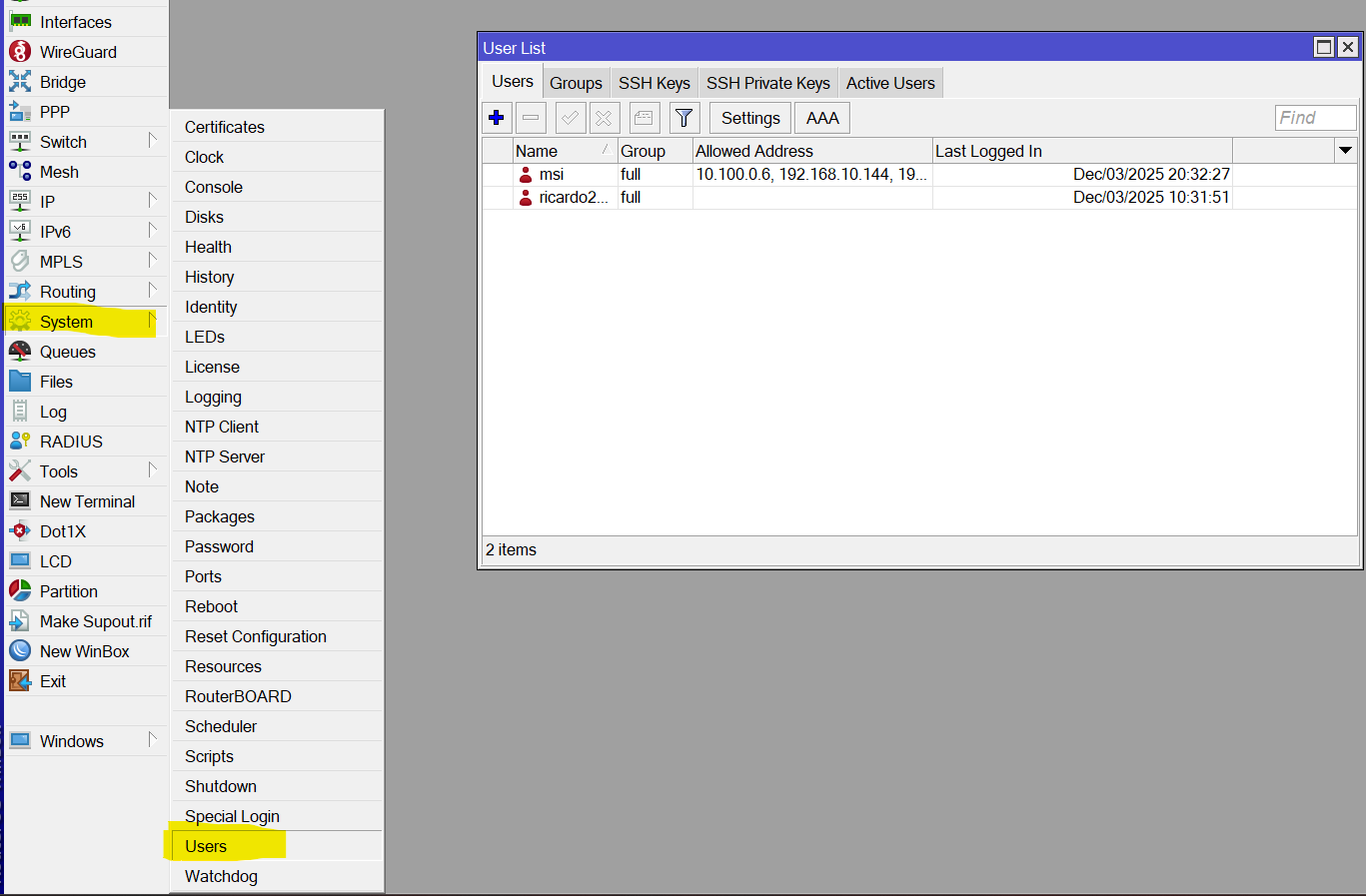
Task: Click the blue plus add user icon
Action: [x=497, y=118]
